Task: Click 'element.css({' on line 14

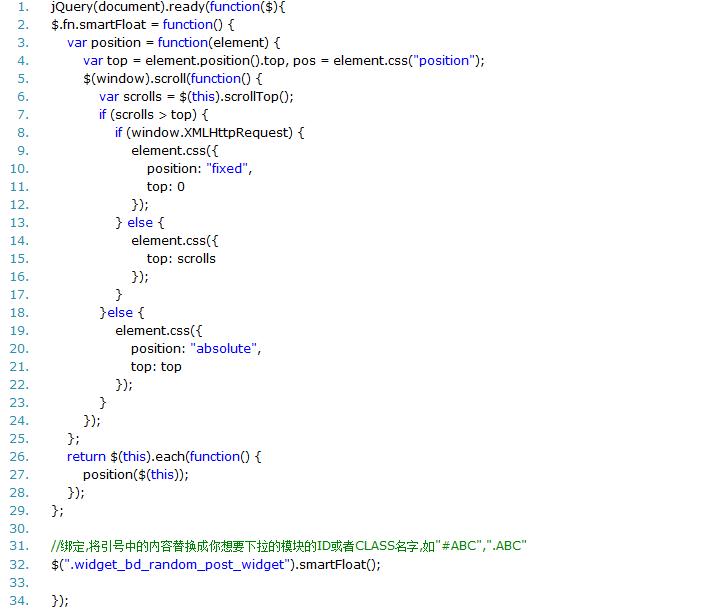Action: [x=175, y=241]
